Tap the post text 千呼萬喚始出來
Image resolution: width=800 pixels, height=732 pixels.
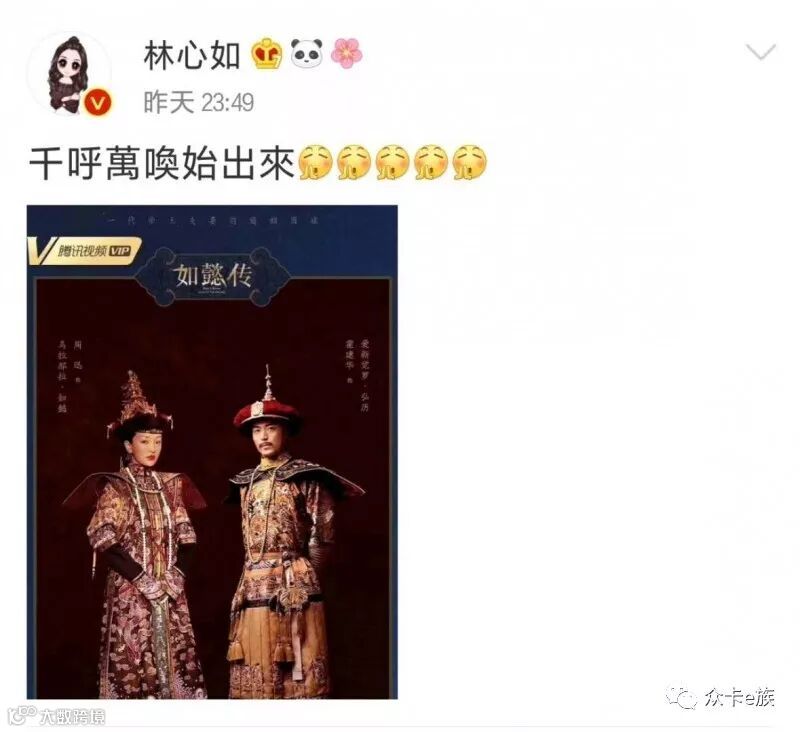pos(162,164)
